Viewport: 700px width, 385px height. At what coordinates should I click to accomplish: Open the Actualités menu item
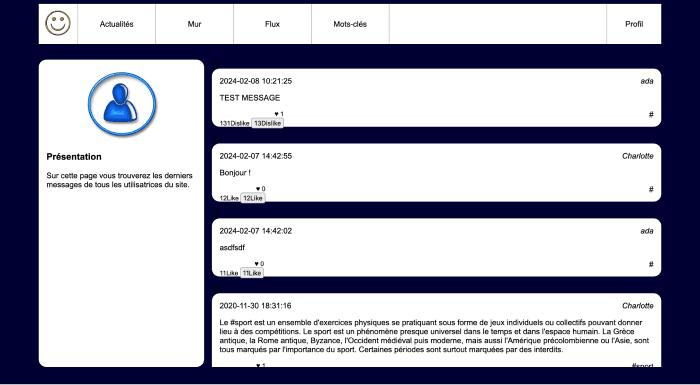[117, 24]
